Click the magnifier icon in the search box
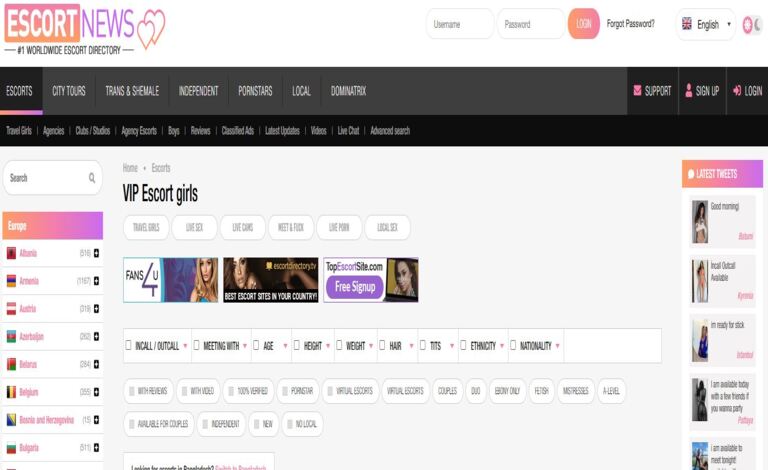The image size is (768, 470). [x=92, y=178]
